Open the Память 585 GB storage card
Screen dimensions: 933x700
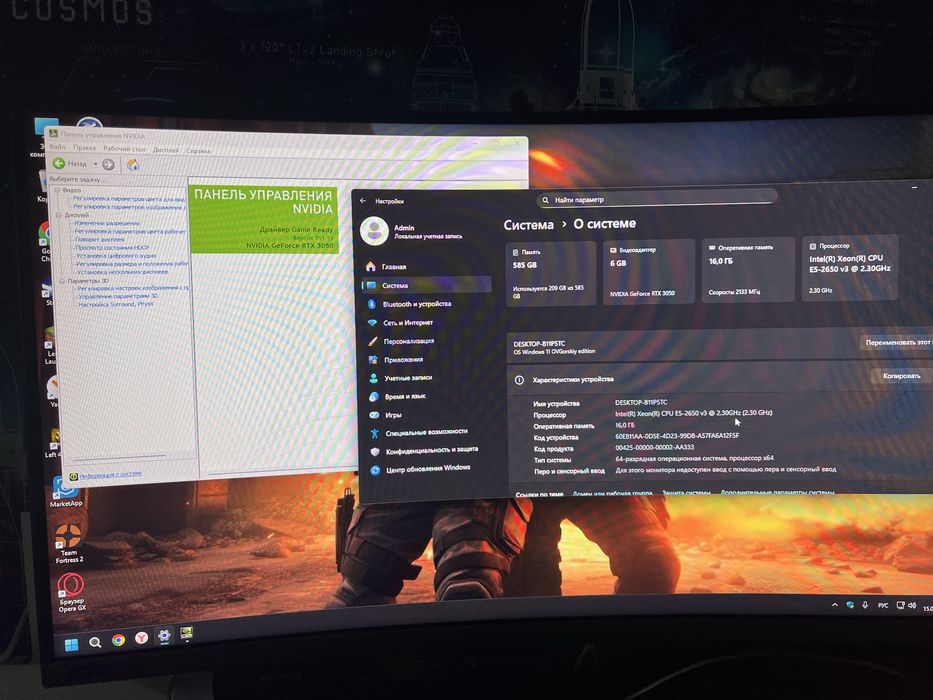551,274
